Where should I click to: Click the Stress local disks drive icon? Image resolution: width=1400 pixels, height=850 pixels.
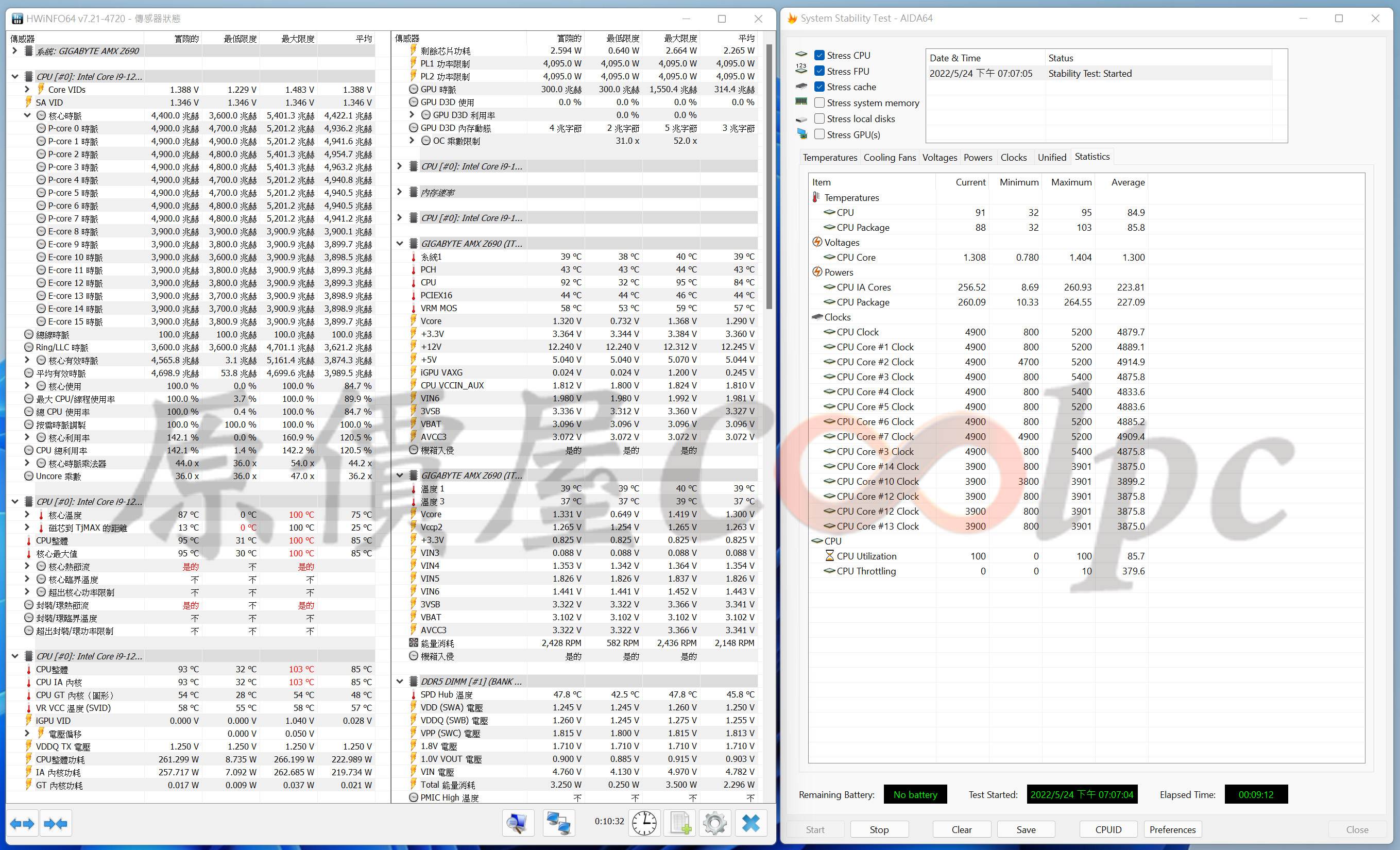801,119
